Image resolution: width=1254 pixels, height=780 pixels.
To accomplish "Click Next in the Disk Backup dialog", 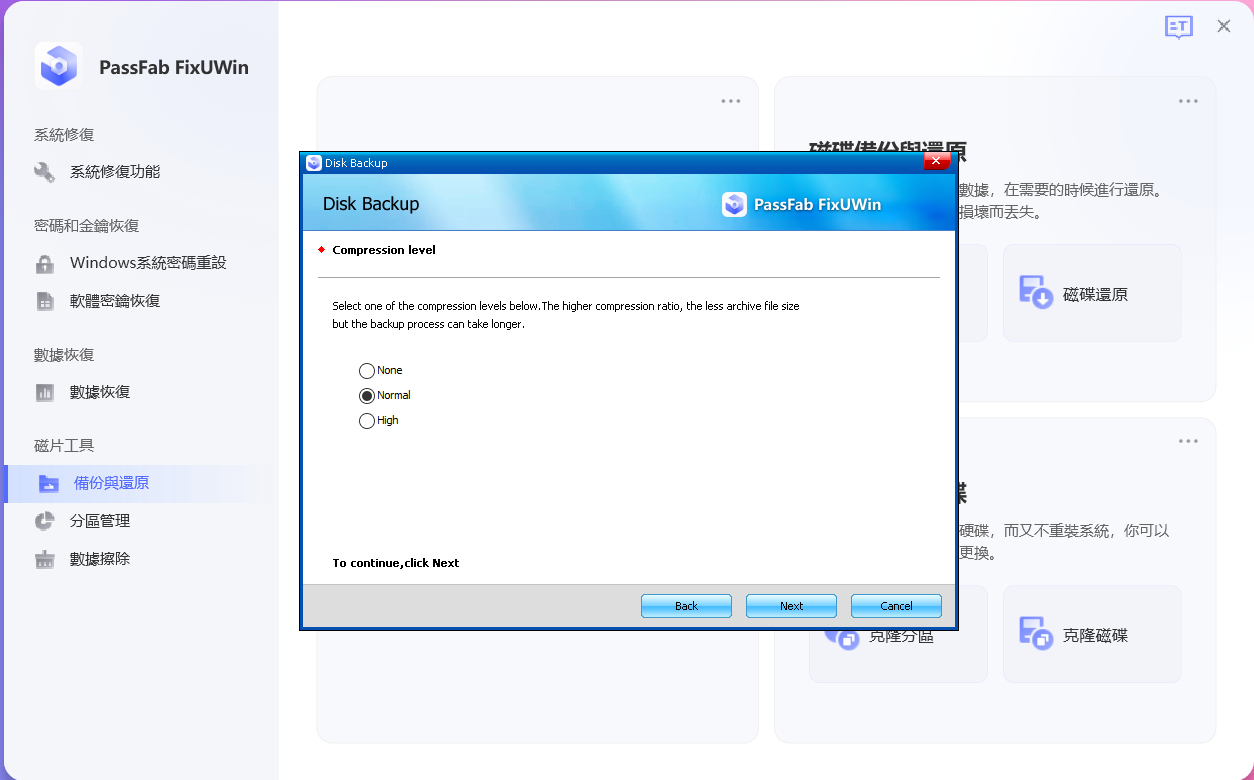I will [x=791, y=605].
